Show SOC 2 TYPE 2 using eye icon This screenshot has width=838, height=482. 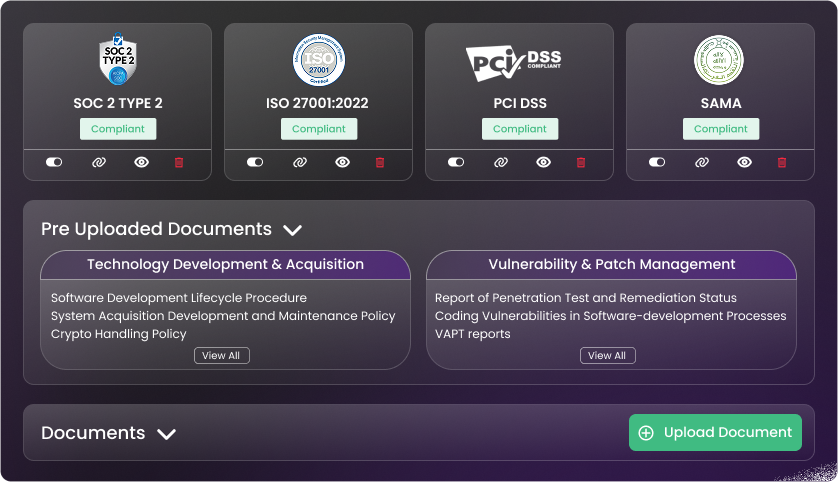[141, 162]
